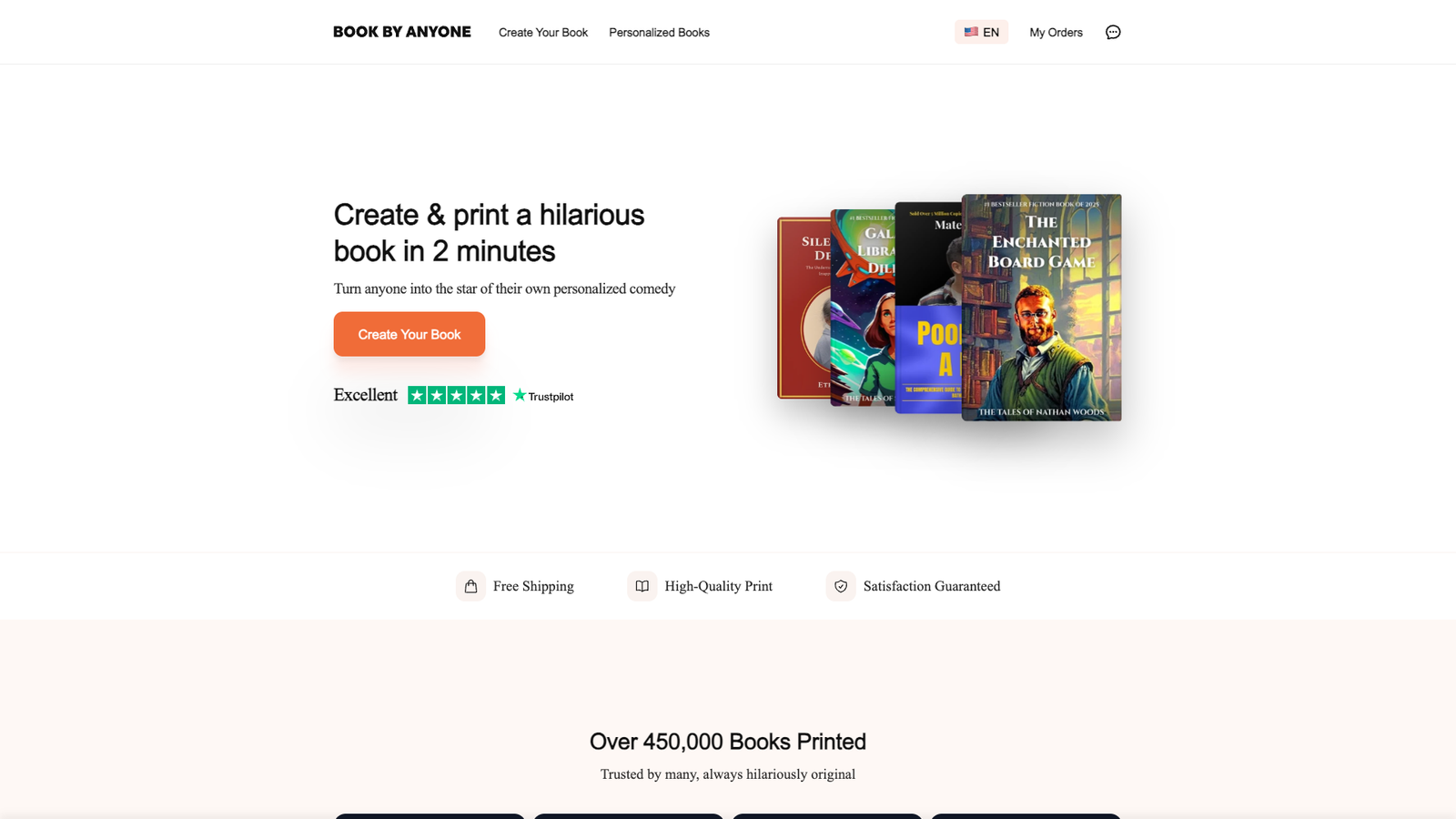Screen dimensions: 1456x819
Task: Go to Personalized Books menu item
Action: tap(659, 32)
